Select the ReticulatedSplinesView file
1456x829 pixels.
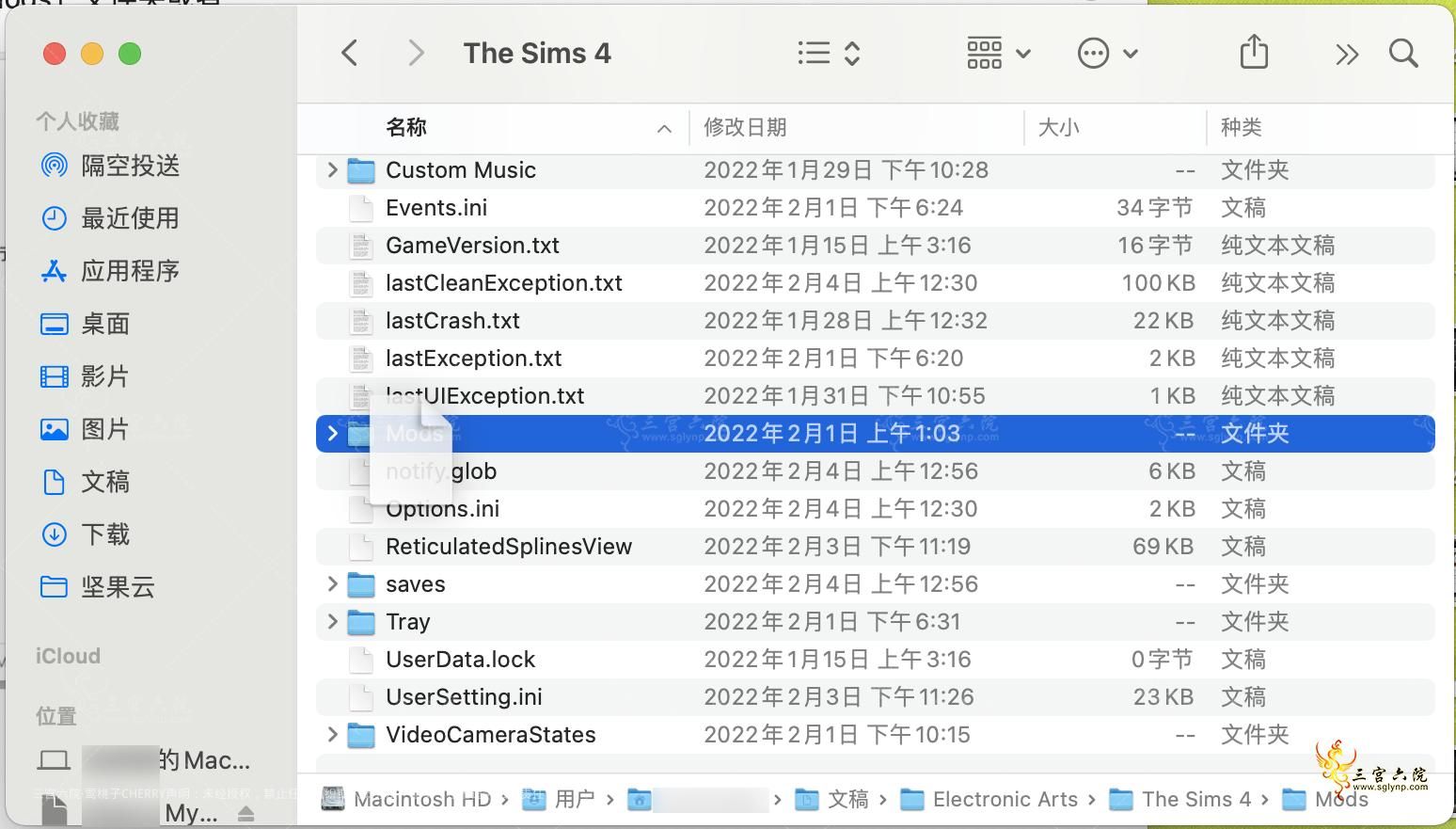pos(509,547)
